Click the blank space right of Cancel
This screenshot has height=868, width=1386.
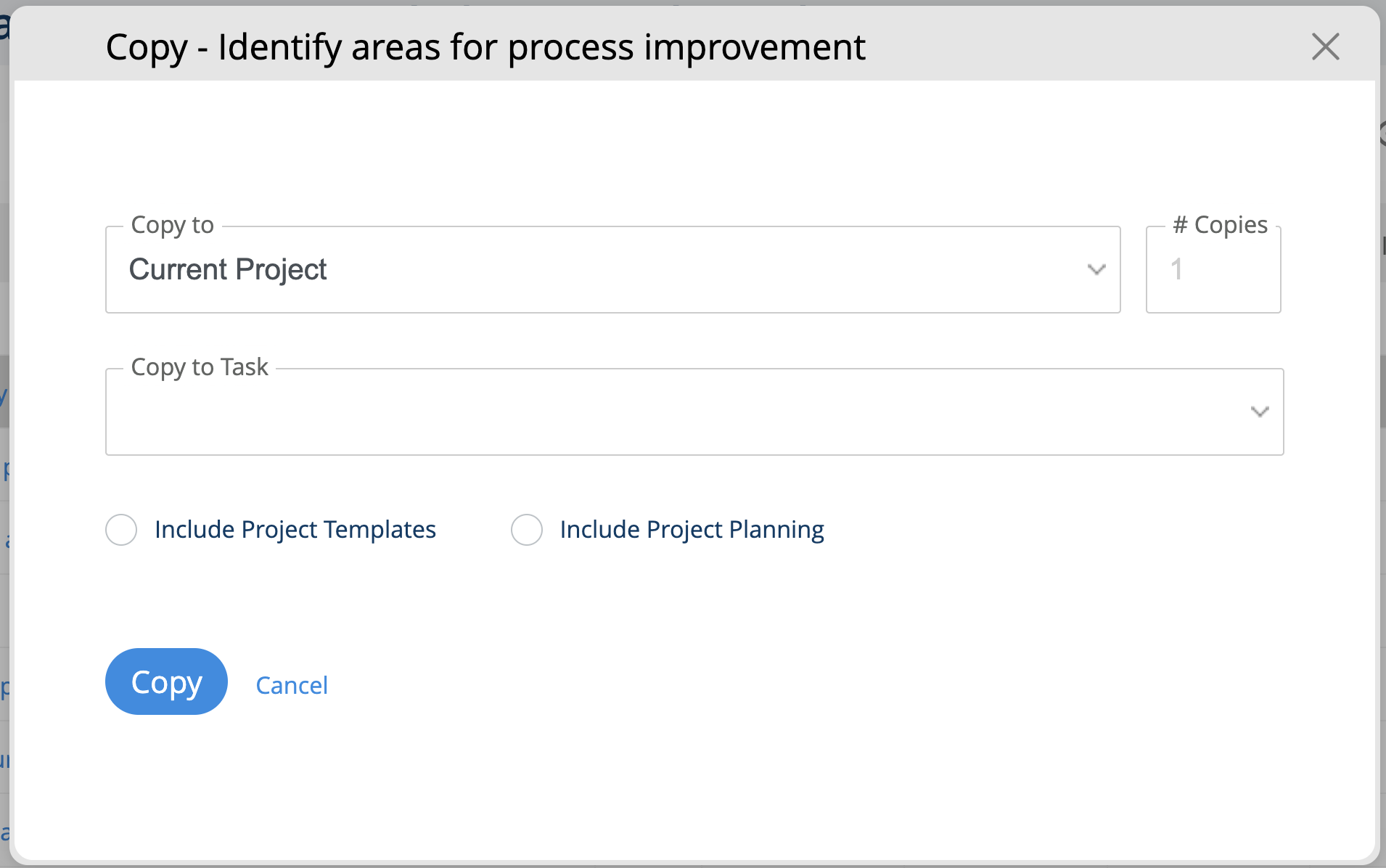tap(726, 682)
